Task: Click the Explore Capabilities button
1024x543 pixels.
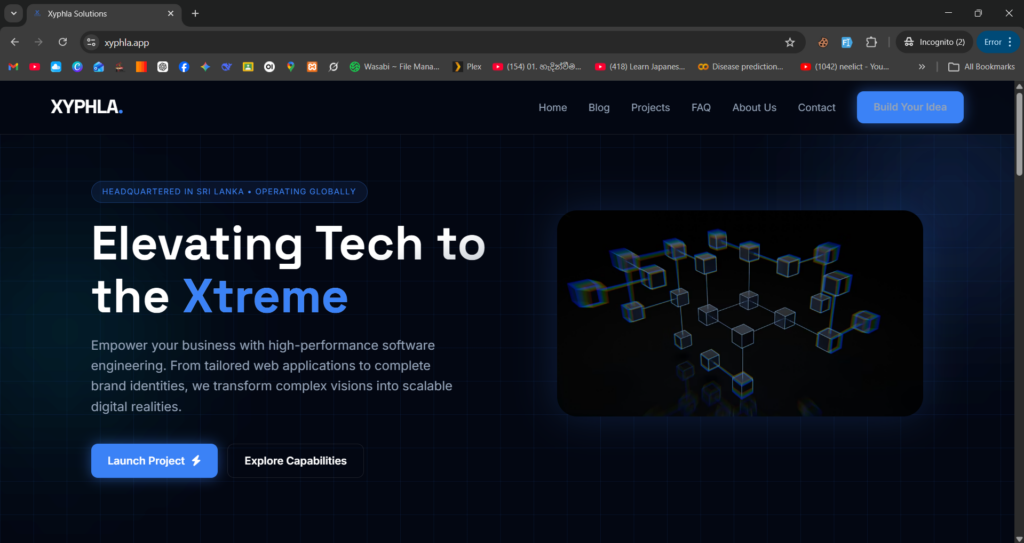Action: click(295, 461)
